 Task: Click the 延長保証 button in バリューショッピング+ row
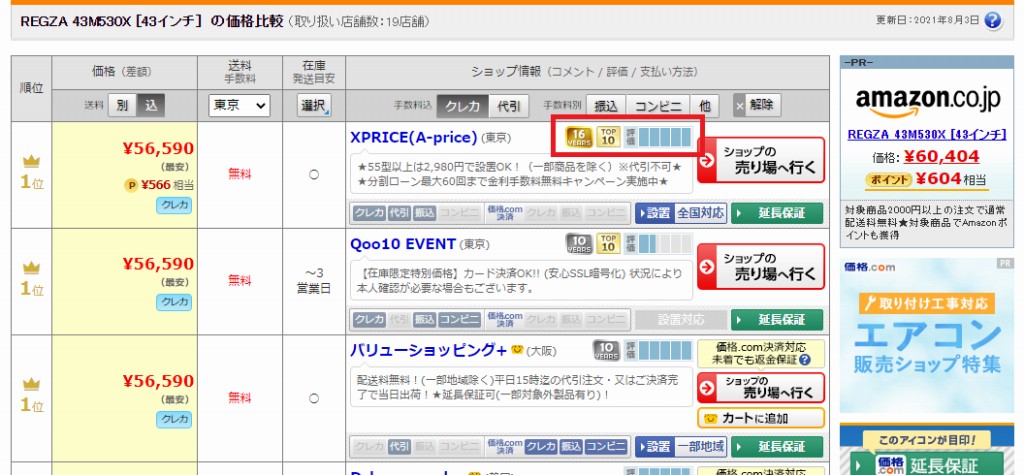click(x=777, y=447)
